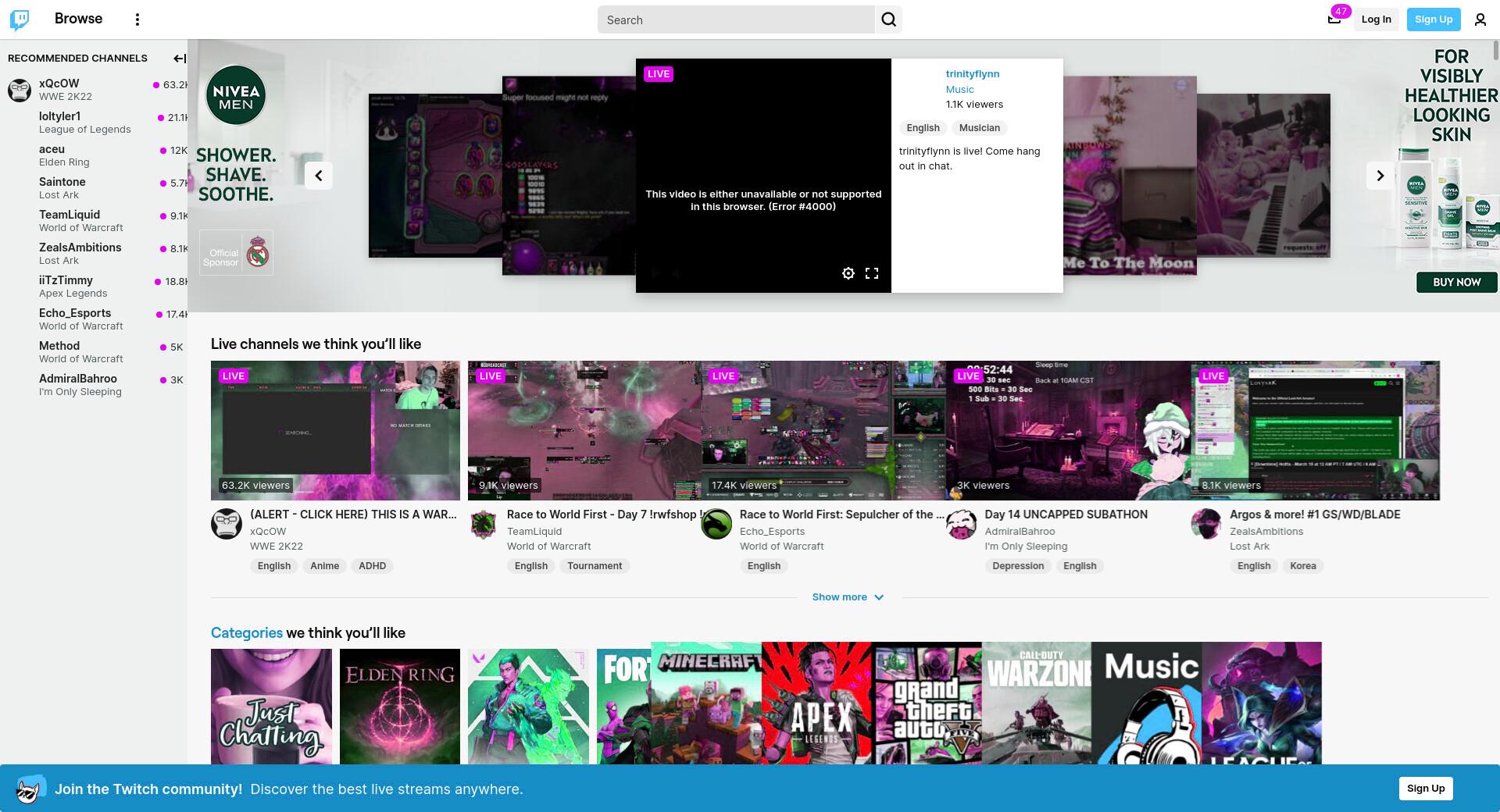Image resolution: width=1500 pixels, height=812 pixels.
Task: Open trinityflynn channel link
Action: 973,74
